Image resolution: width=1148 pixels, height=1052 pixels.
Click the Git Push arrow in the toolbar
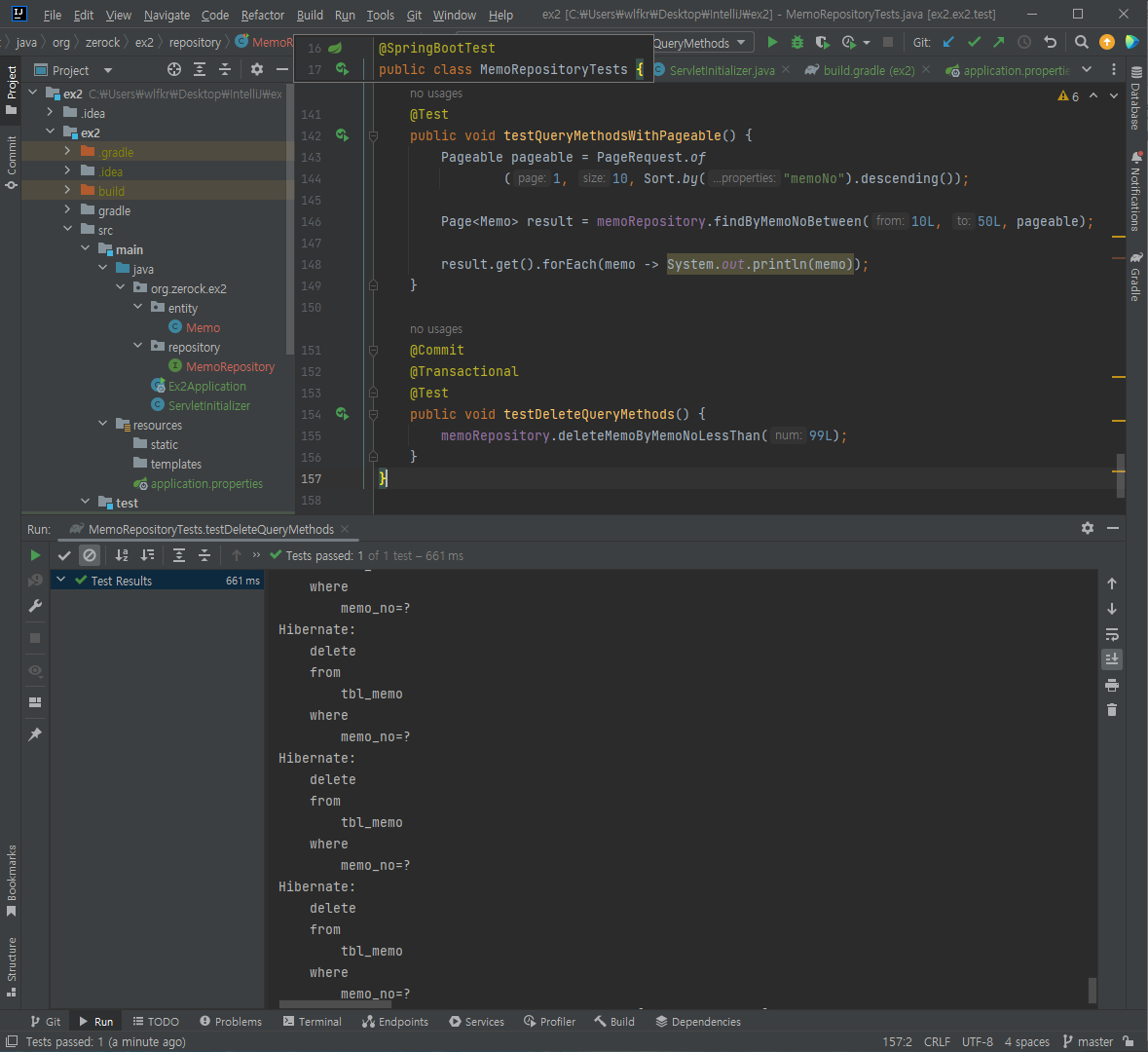pos(999,43)
